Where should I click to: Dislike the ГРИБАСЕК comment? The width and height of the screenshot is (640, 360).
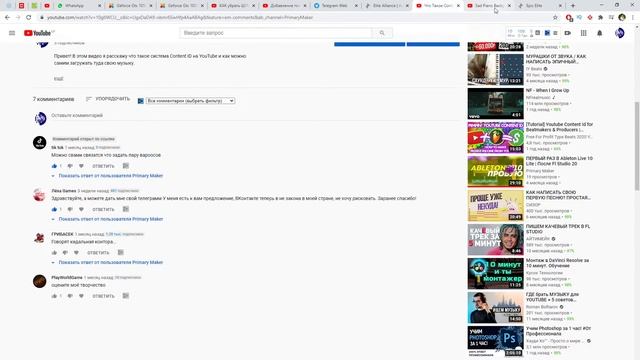[x=65, y=253]
